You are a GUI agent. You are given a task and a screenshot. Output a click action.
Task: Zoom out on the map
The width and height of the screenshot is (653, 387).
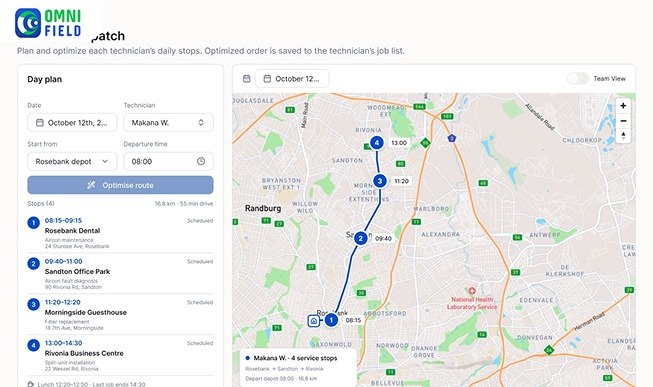tap(623, 121)
